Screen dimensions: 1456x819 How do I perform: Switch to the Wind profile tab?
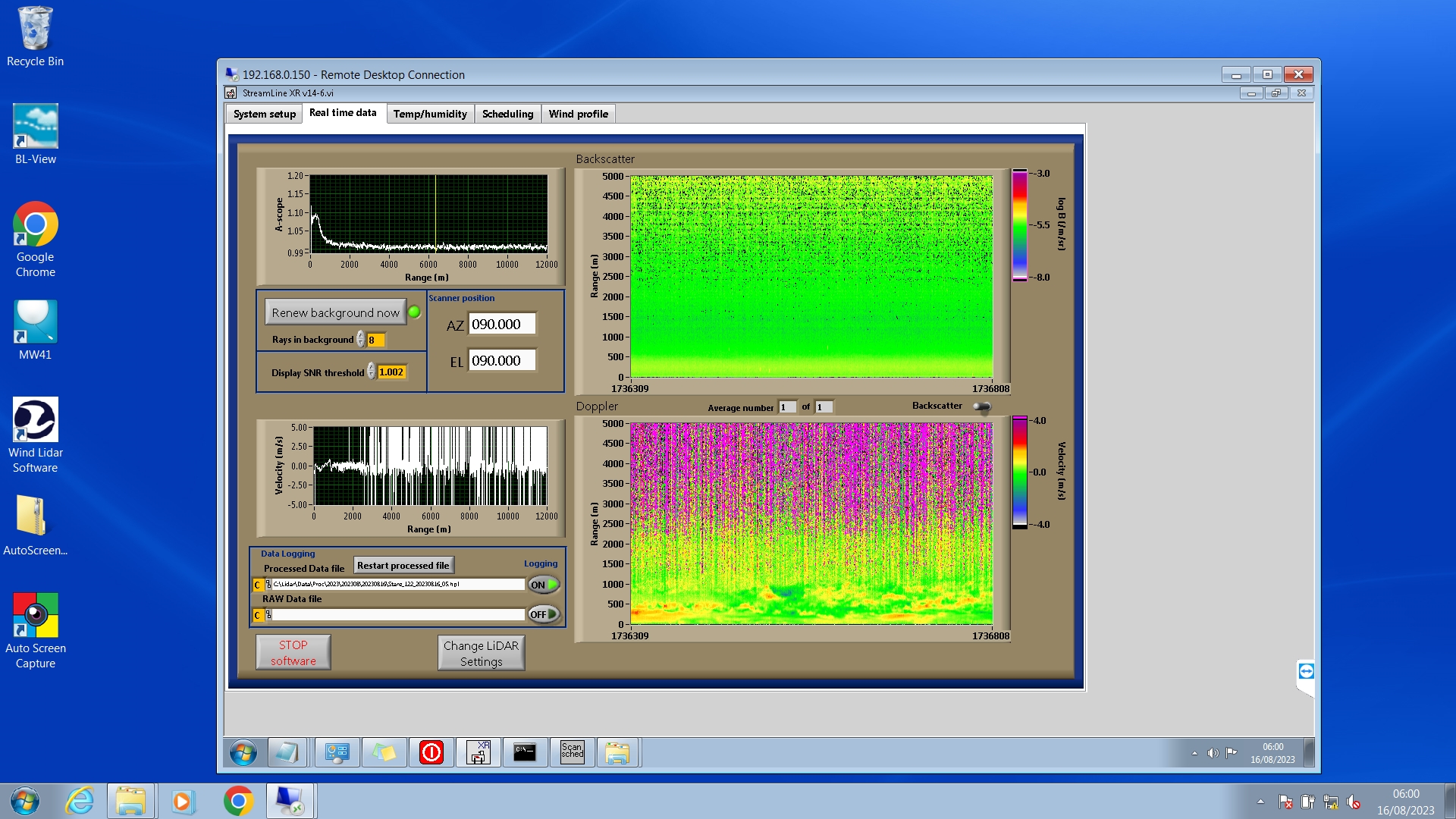pyautogui.click(x=578, y=114)
